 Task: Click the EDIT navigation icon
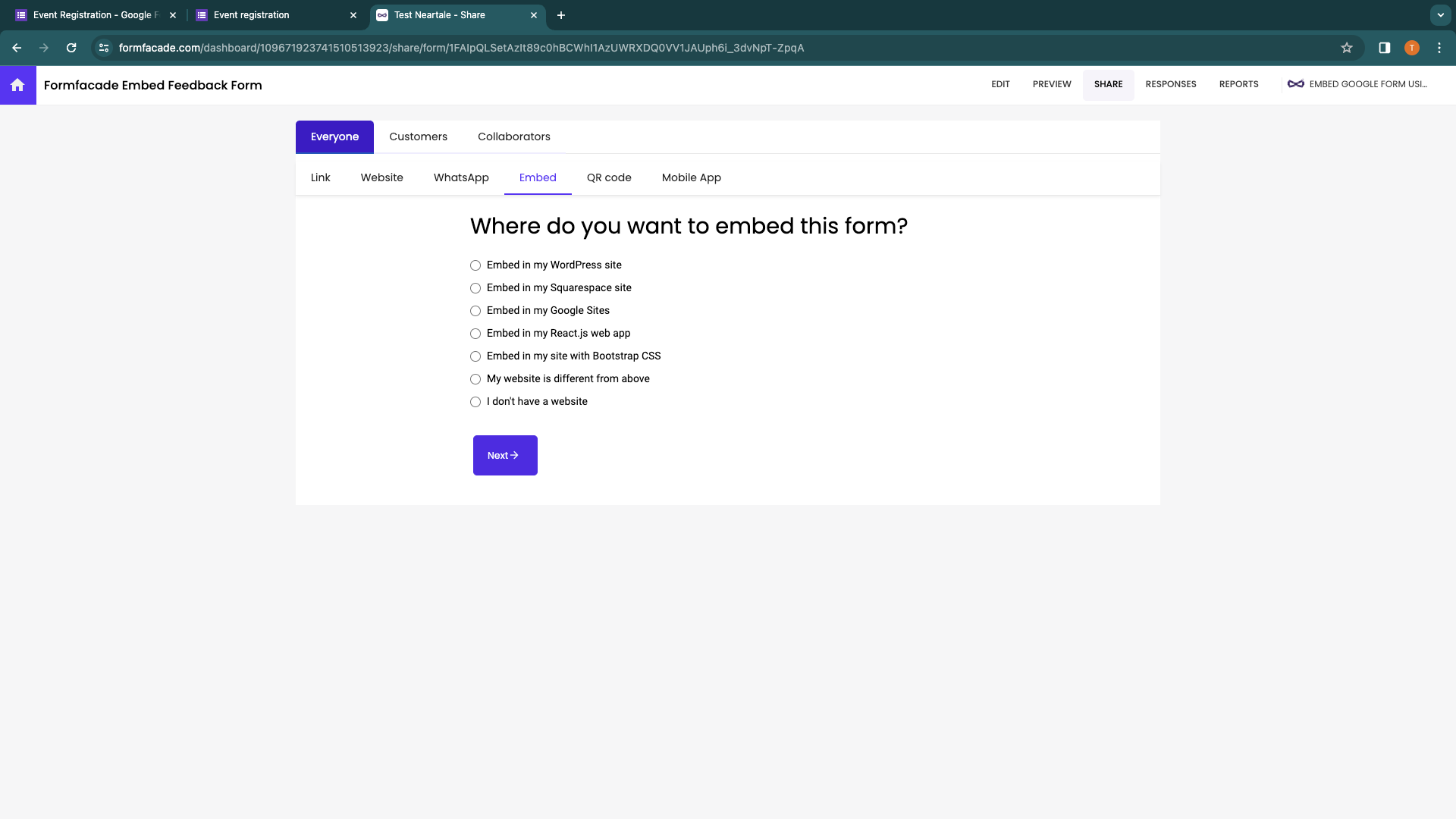1000,84
